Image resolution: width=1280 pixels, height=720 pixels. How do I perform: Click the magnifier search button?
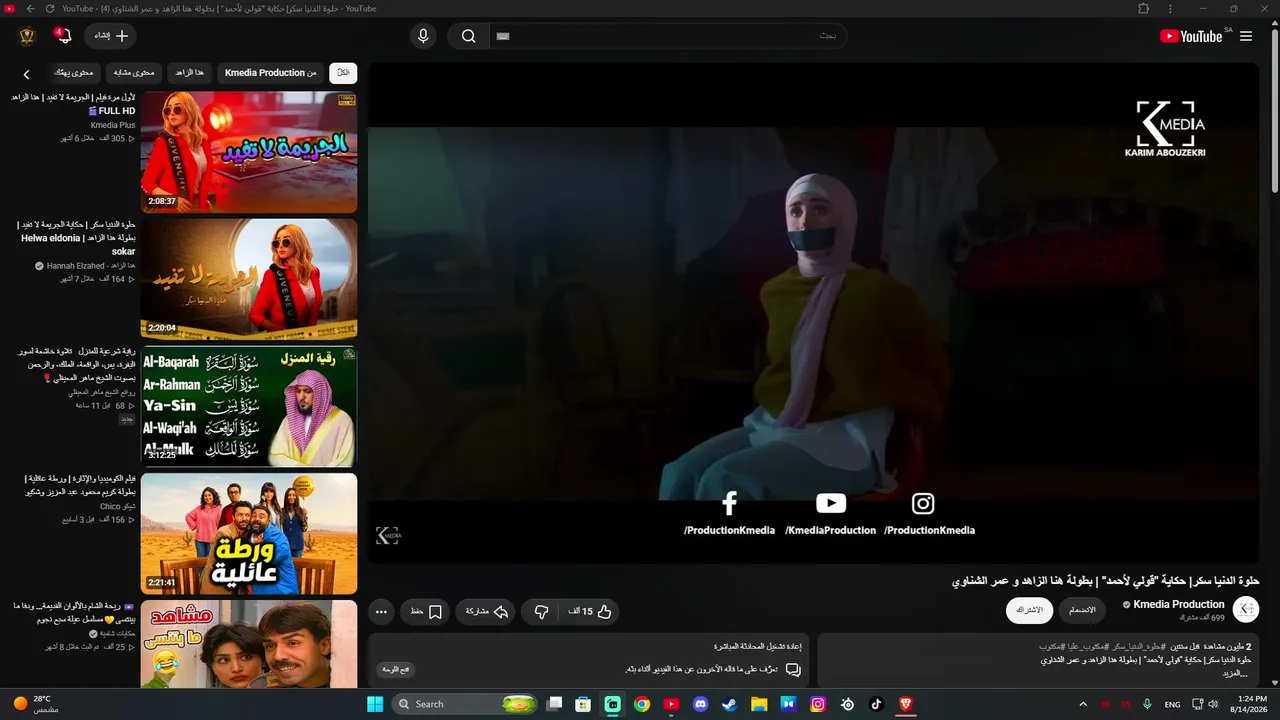coord(468,36)
